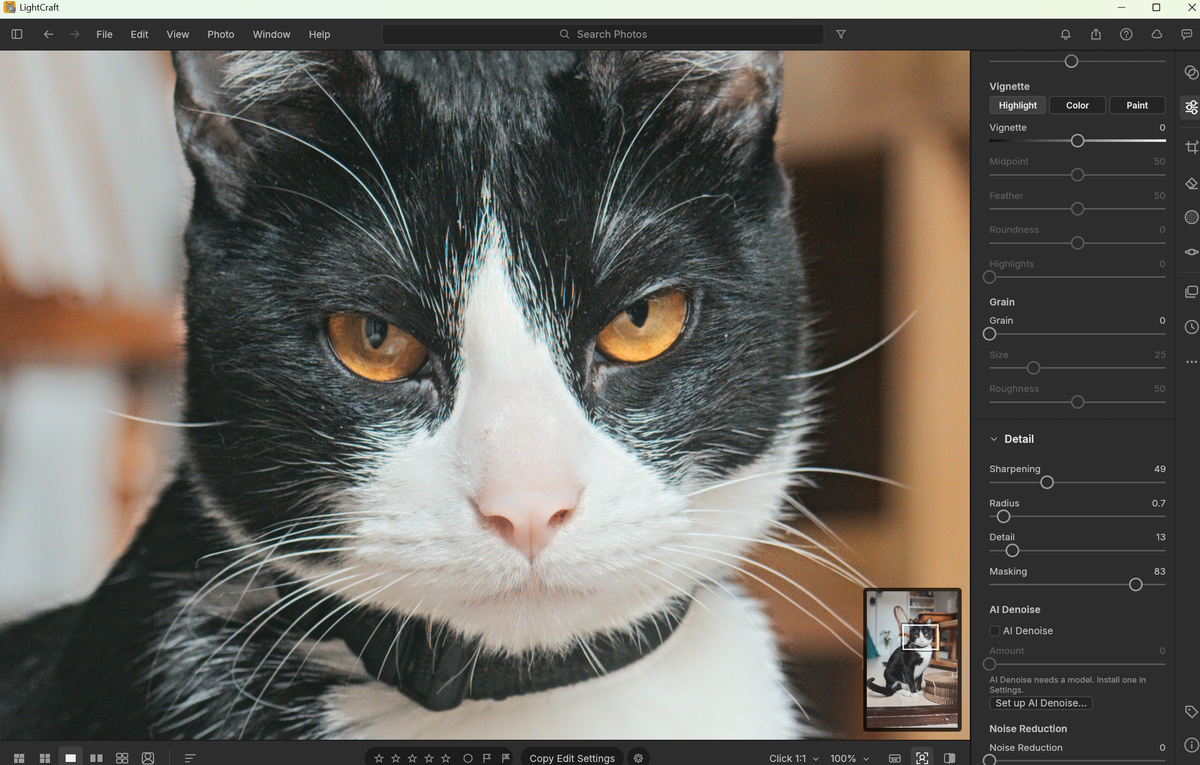Click the Sharpening slider handle
This screenshot has height=765, width=1200.
tap(1047, 482)
